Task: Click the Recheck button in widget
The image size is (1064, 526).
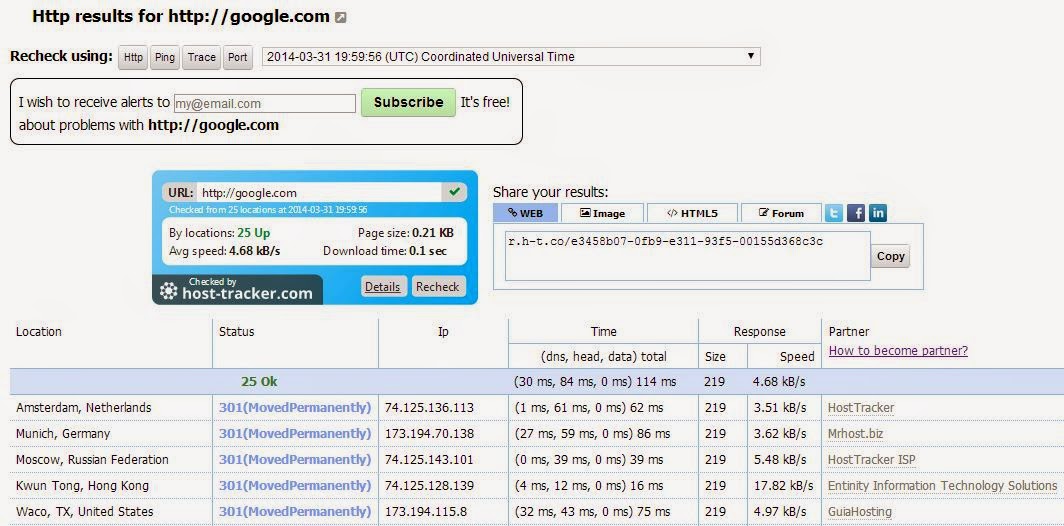Action: (438, 286)
